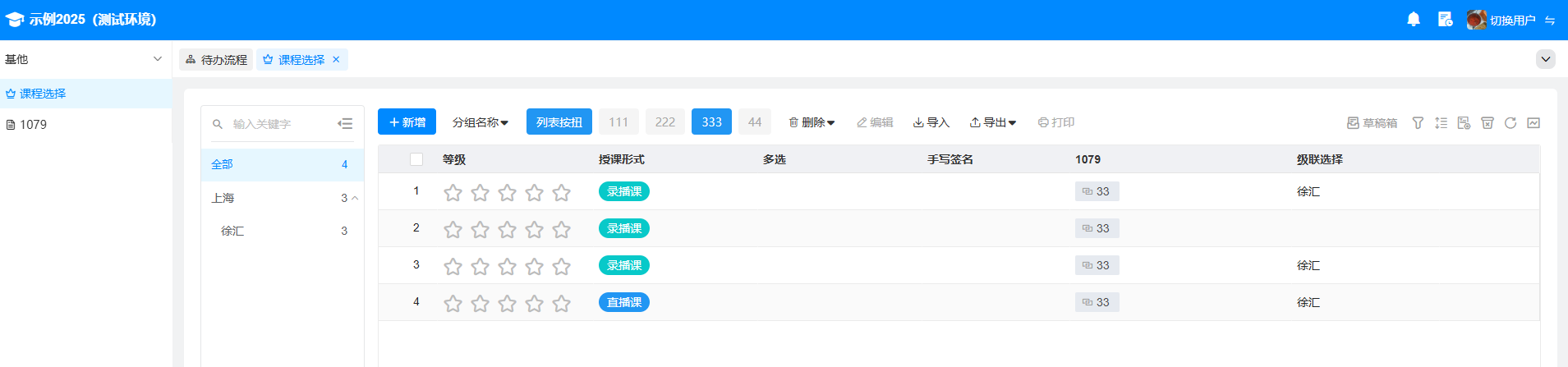Open the filter funnel icon
Screen dimensions: 1568x367
(1418, 123)
